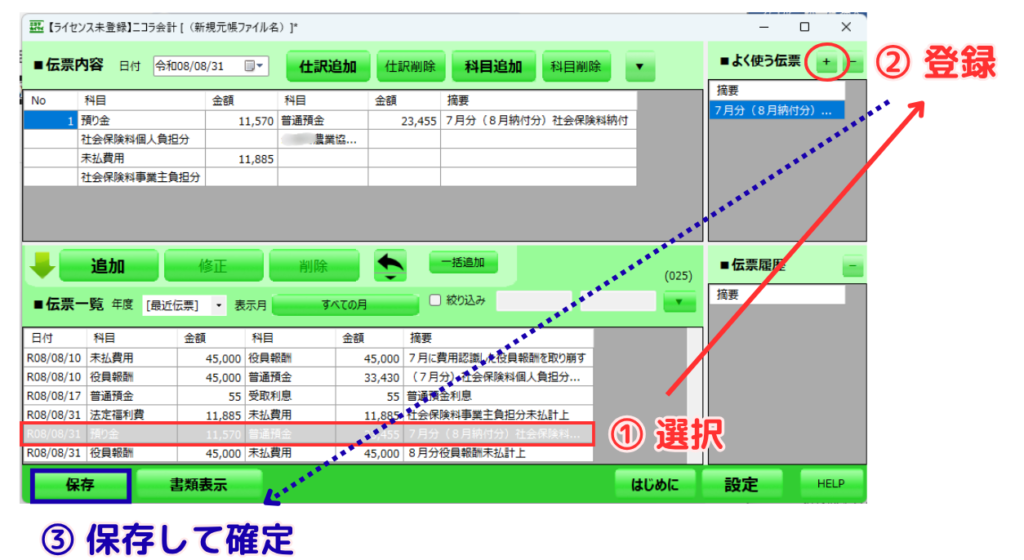Select R08/08/10 役員報酬 33,430 row

(308, 377)
